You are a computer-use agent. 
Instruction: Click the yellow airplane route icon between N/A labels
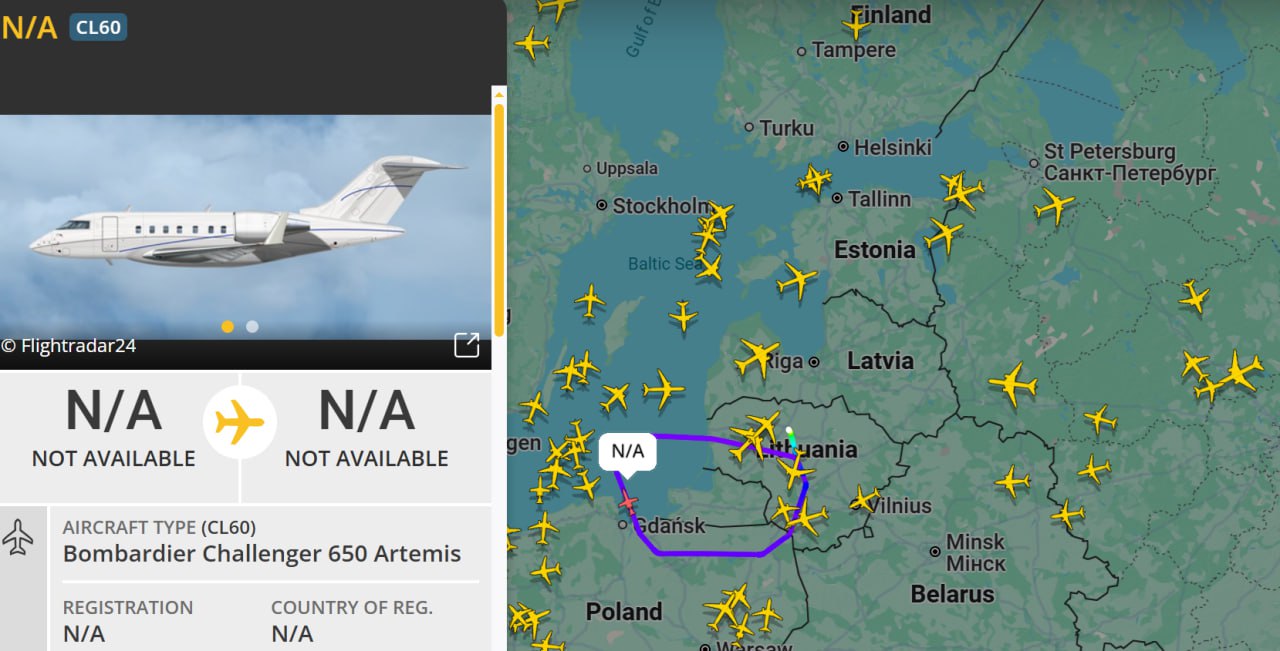[x=240, y=422]
